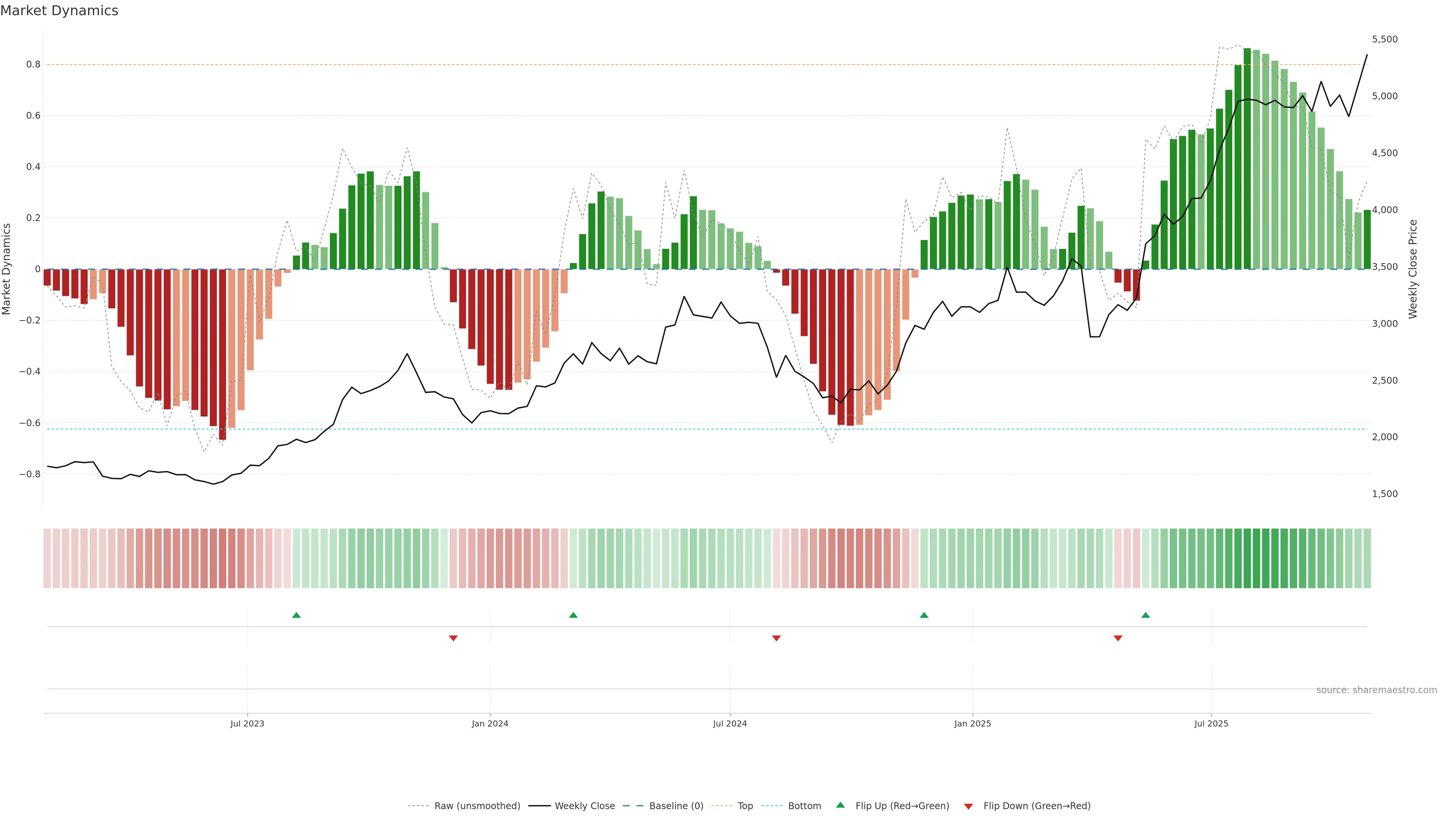Screen dimensions: 1456x819
Task: Click the Flip Down legend triangle icon
Action: pos(968,806)
